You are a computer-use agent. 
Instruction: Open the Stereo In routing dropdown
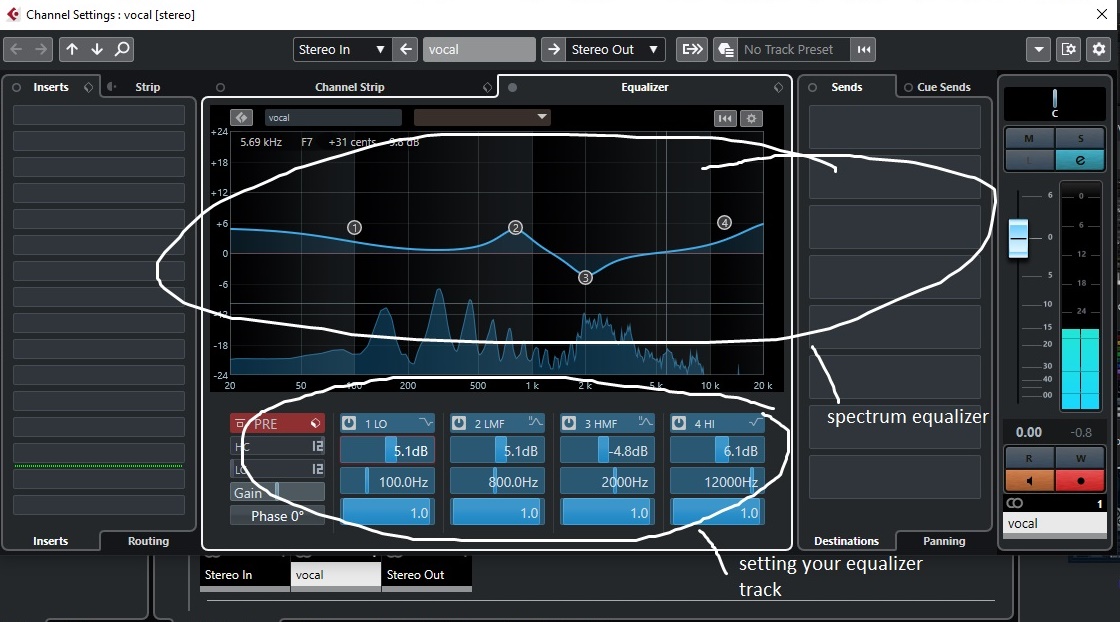(x=341, y=49)
